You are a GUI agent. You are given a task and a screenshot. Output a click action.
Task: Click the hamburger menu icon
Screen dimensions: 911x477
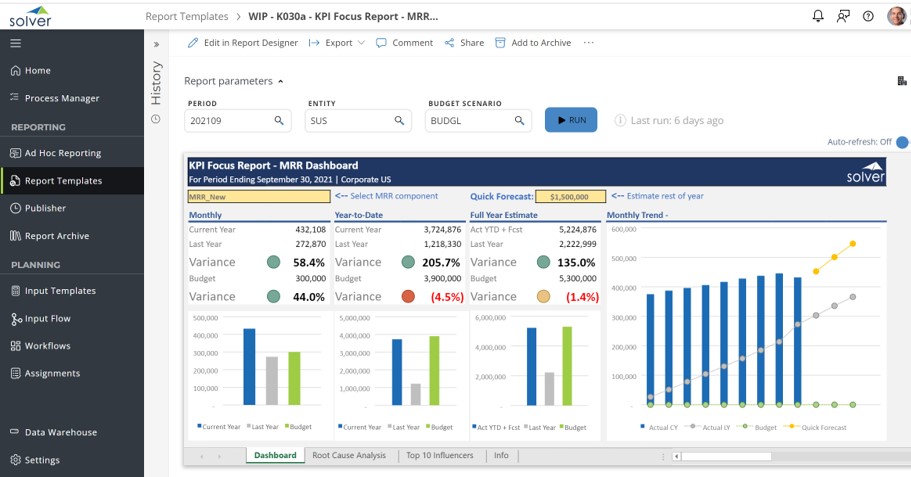[15, 43]
